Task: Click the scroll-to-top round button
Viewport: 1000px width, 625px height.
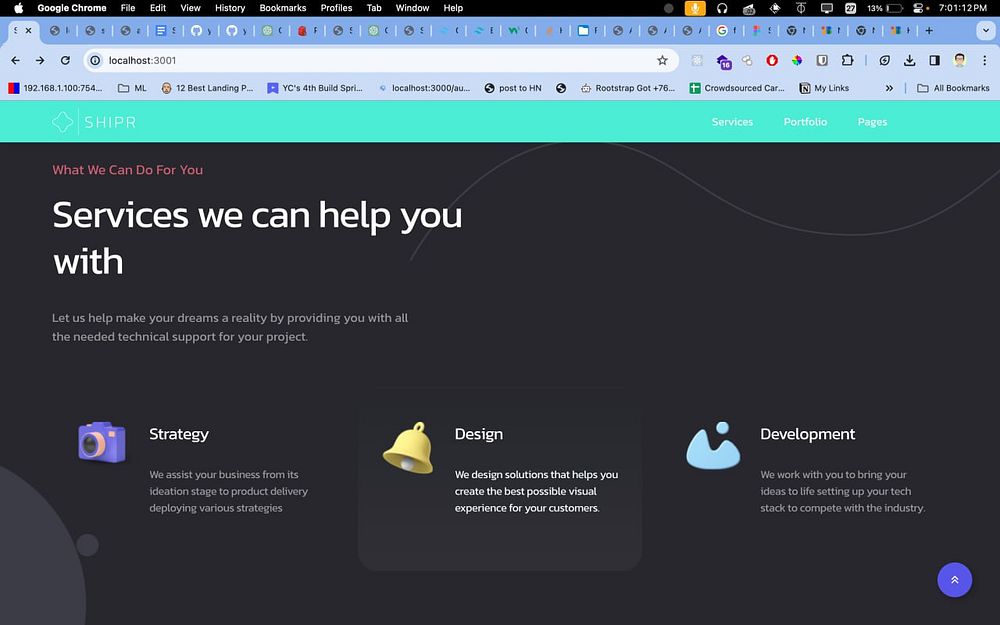Action: [955, 580]
